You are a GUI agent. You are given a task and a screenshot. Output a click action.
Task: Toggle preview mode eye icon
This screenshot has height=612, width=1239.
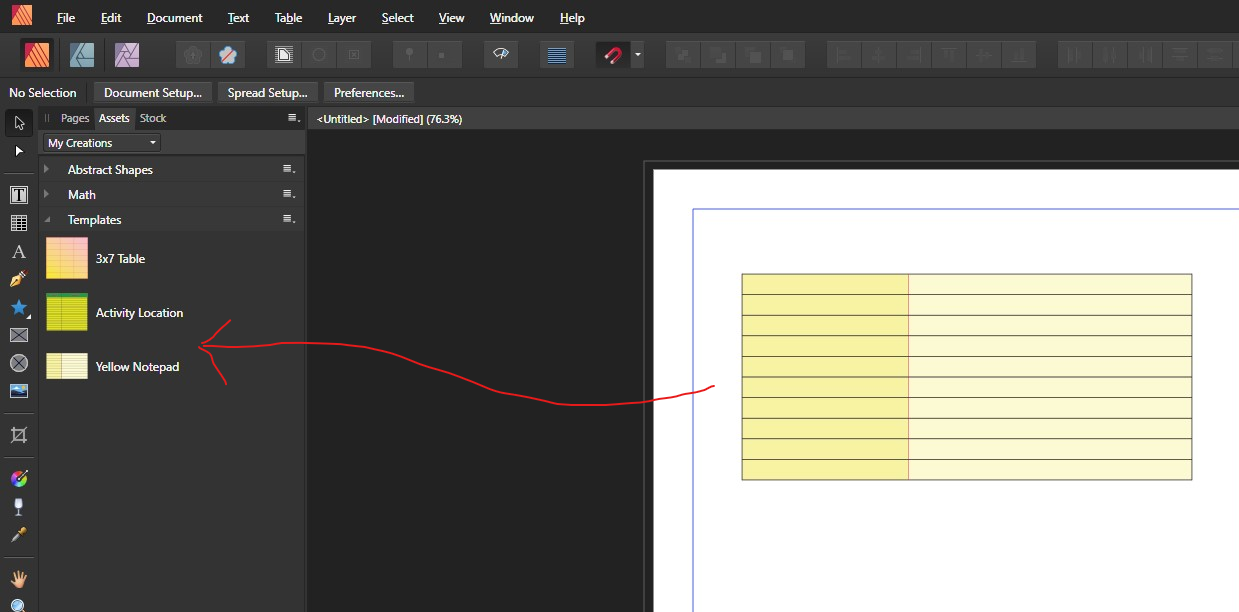[x=501, y=55]
